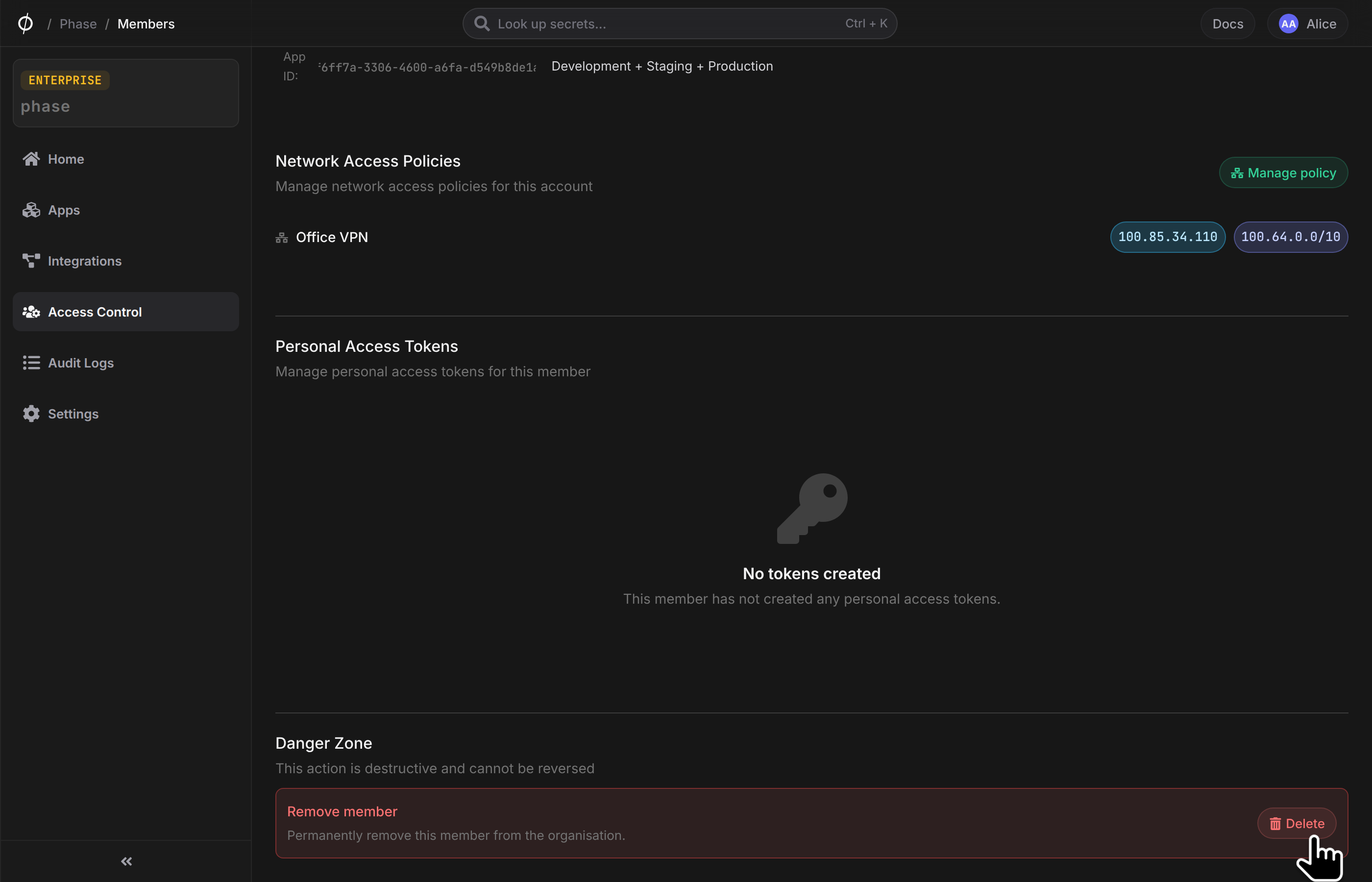The width and height of the screenshot is (1372, 882).
Task: Click the Audit Logs list icon
Action: point(31,363)
